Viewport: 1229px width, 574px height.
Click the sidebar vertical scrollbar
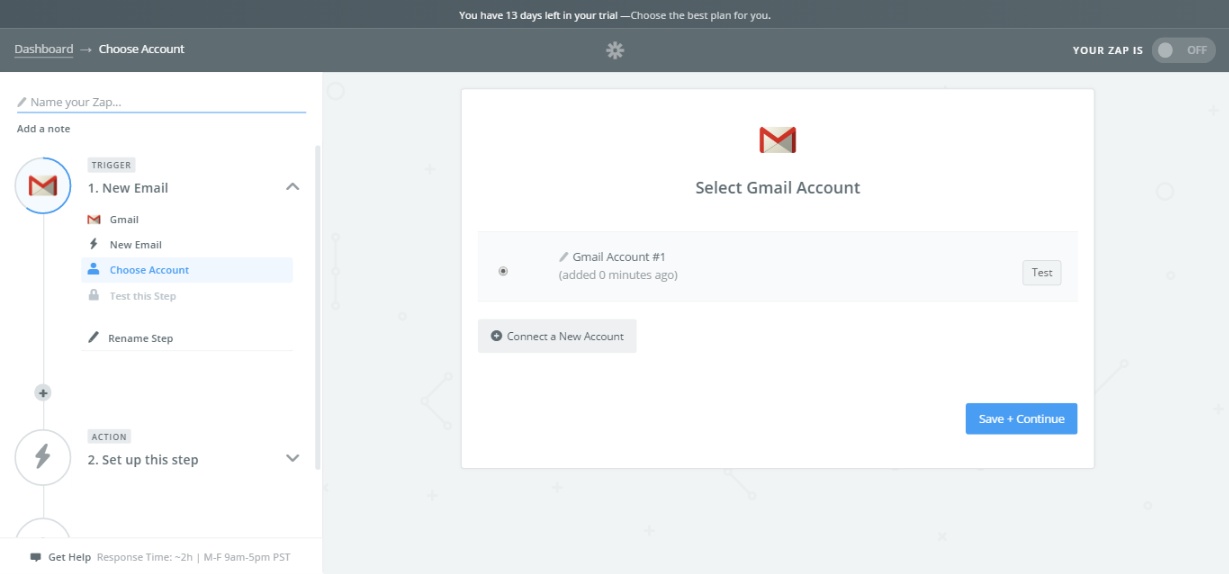click(318, 307)
